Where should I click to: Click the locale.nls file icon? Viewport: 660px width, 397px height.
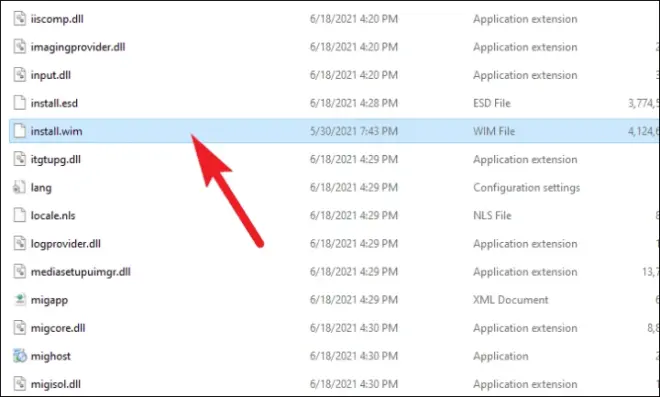coord(19,215)
